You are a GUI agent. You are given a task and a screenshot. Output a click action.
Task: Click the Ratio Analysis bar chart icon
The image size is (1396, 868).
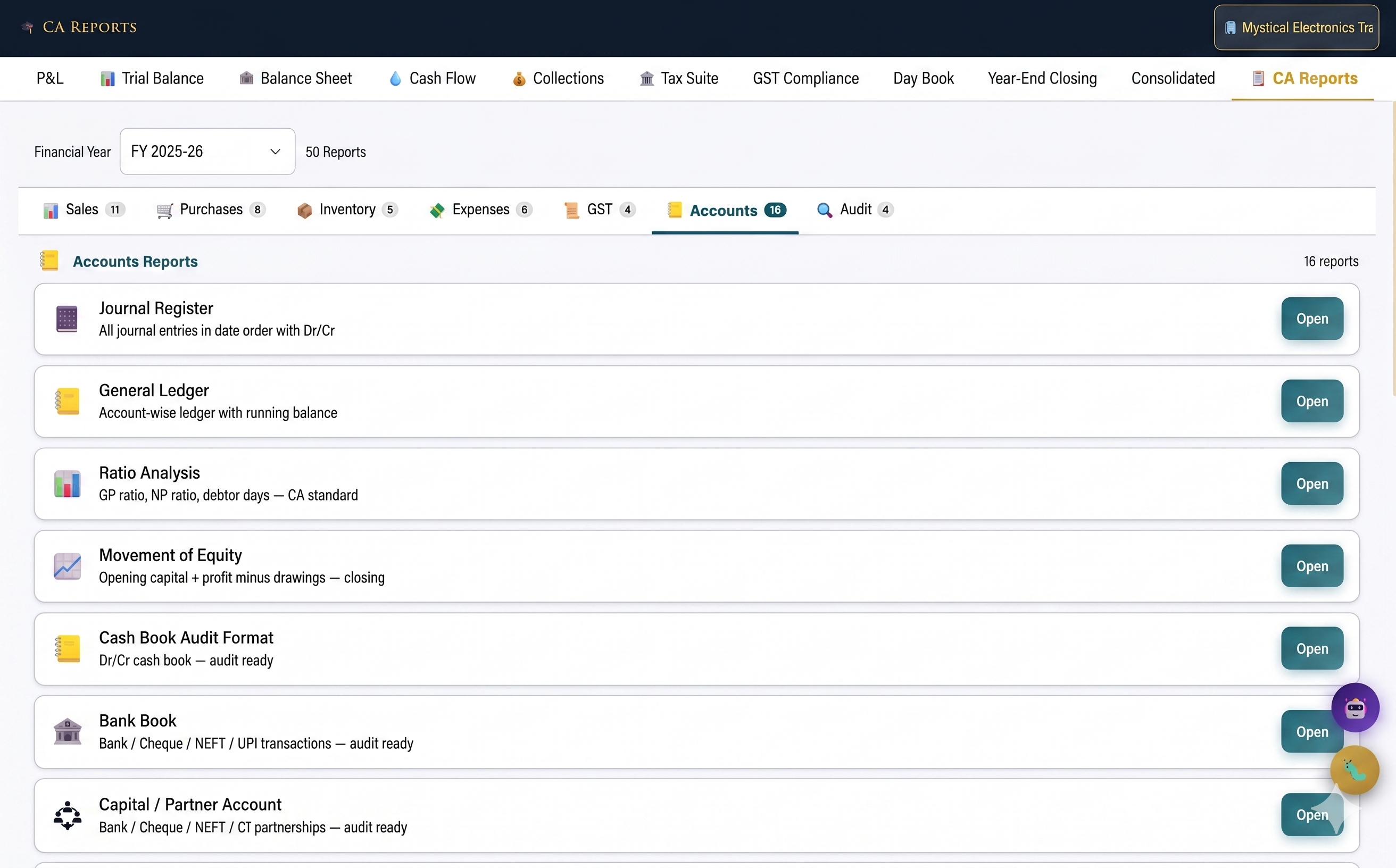tap(67, 483)
